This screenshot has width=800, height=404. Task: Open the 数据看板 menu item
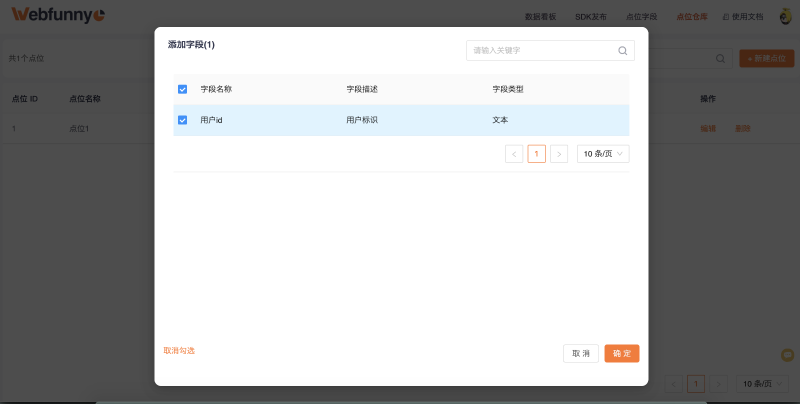(540, 16)
